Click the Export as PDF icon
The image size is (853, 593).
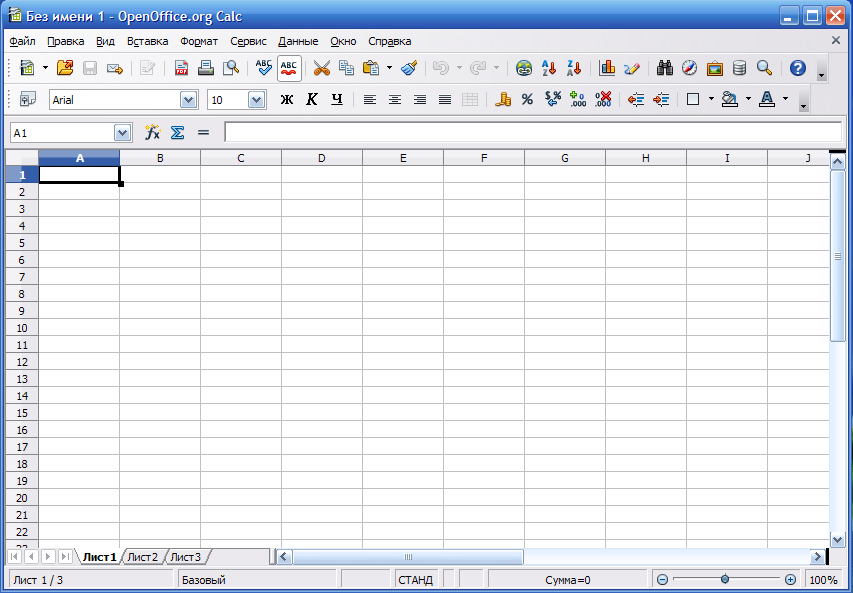(x=181, y=68)
